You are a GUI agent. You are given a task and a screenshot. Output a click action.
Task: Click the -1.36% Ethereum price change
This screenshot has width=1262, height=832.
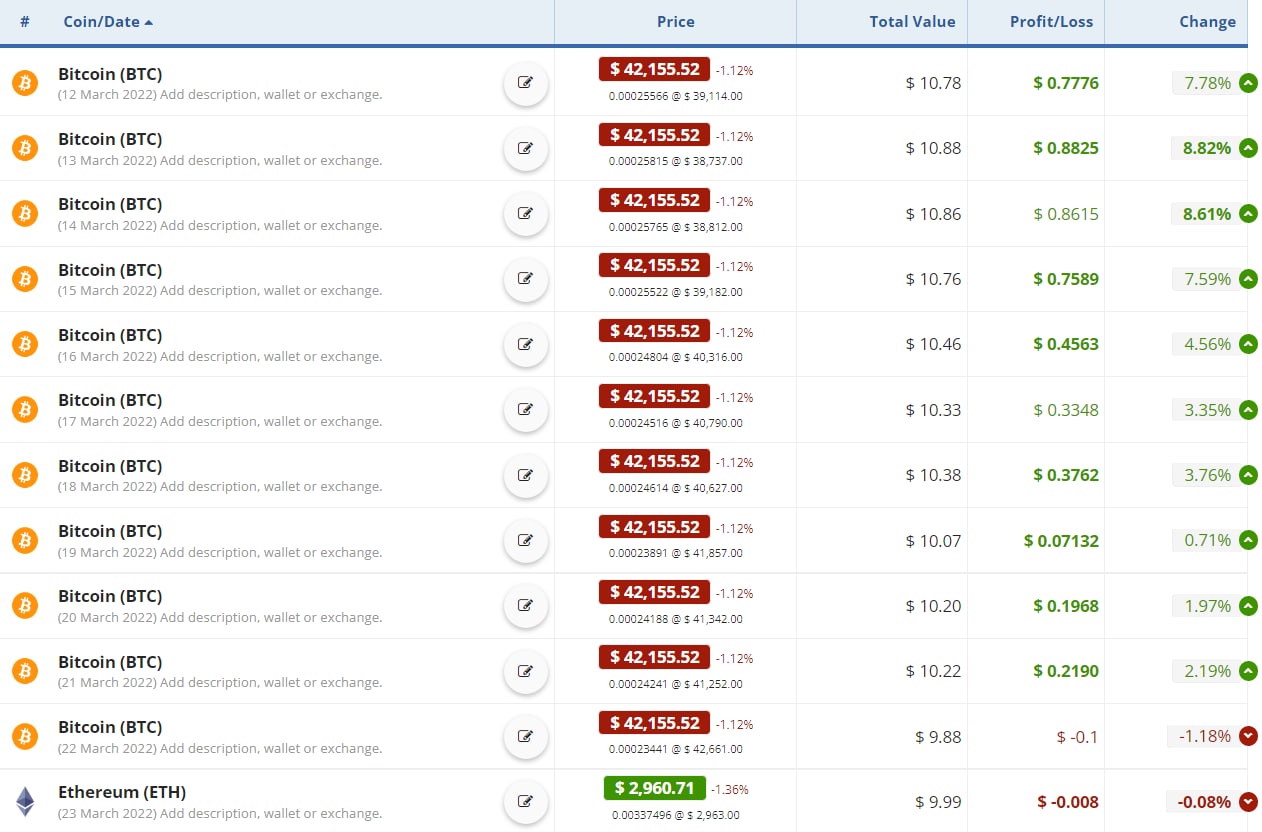(730, 789)
